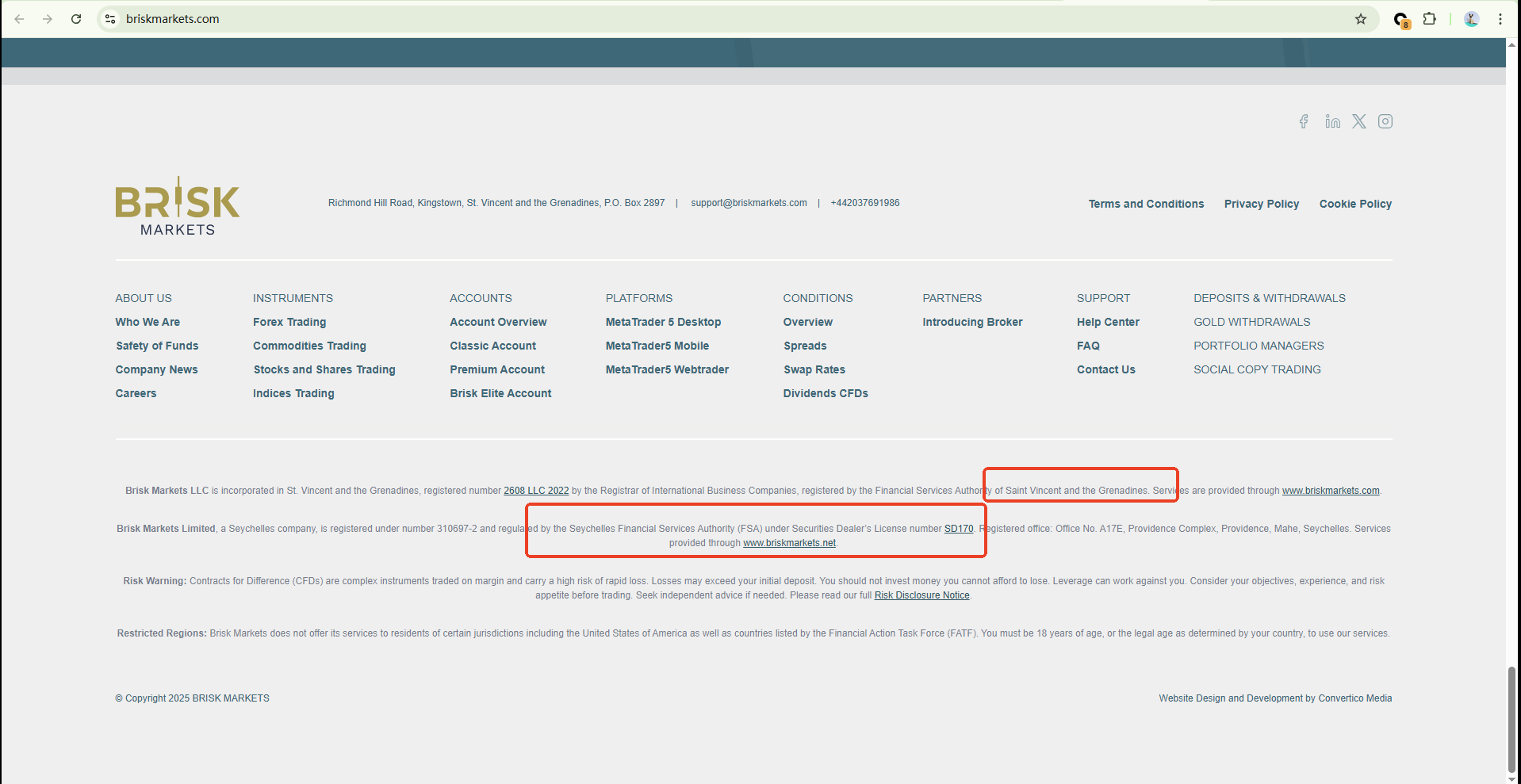This screenshot has height=784, width=1521.
Task: Open the Chrome profile avatar
Action: coord(1472,19)
